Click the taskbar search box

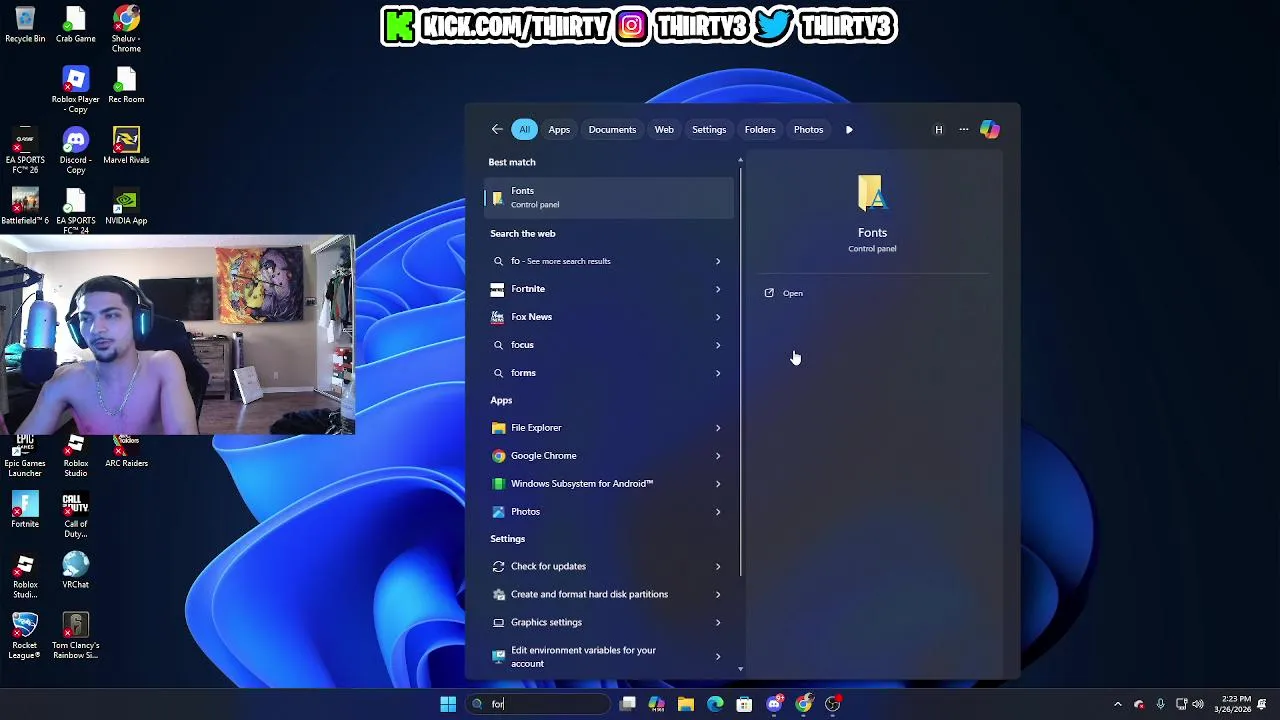click(x=538, y=704)
